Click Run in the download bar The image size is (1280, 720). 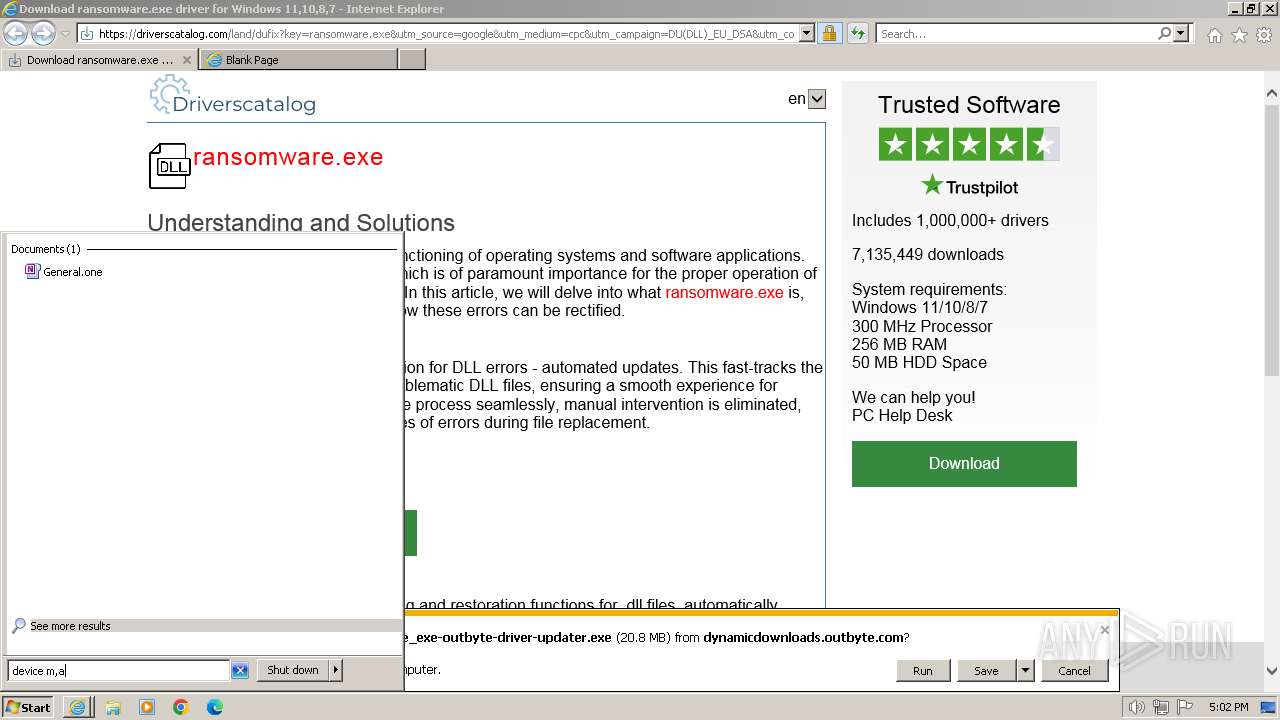point(922,671)
